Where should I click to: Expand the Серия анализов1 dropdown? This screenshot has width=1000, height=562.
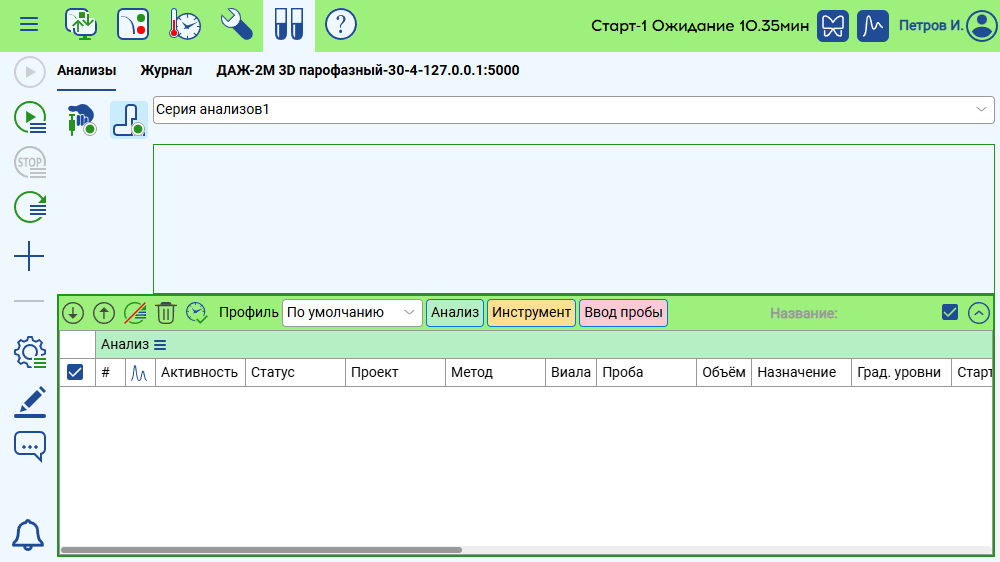click(x=979, y=109)
